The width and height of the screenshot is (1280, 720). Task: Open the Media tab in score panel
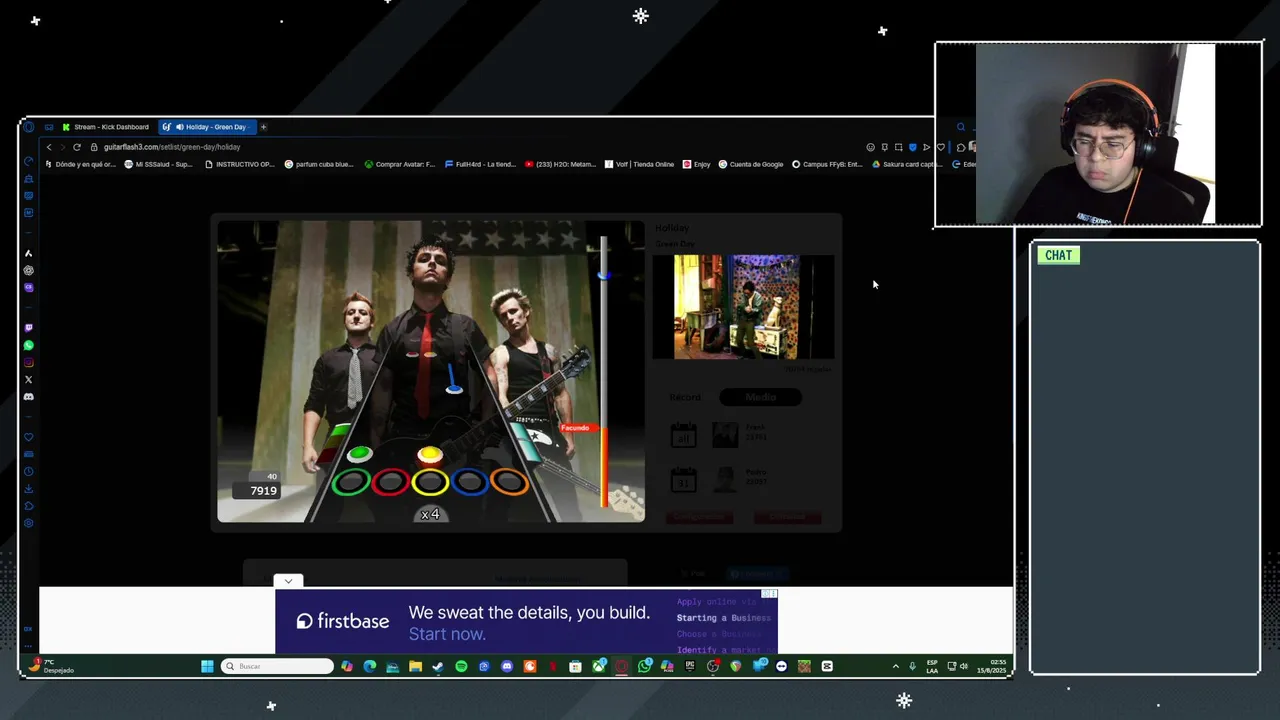760,397
